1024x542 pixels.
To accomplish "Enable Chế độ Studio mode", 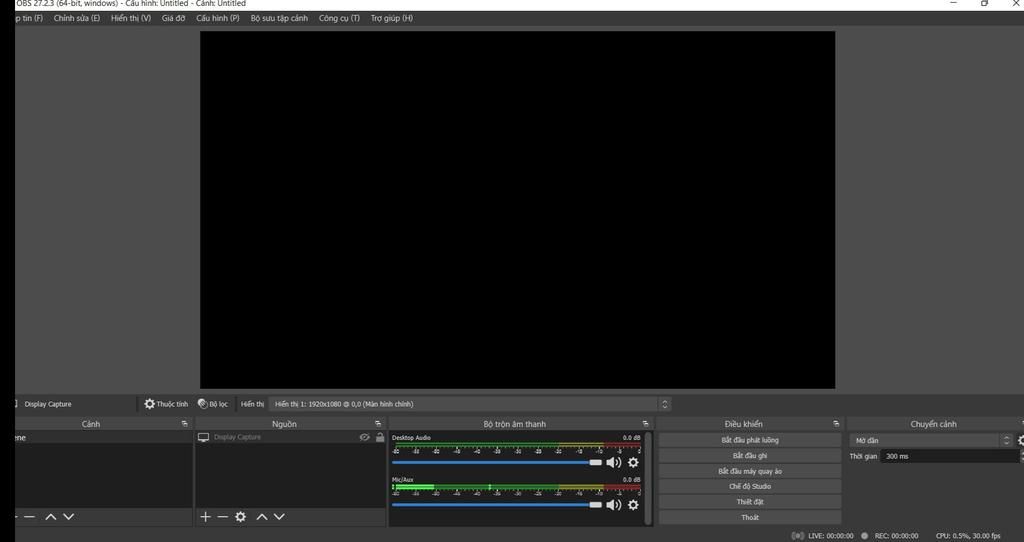I will [x=750, y=486].
